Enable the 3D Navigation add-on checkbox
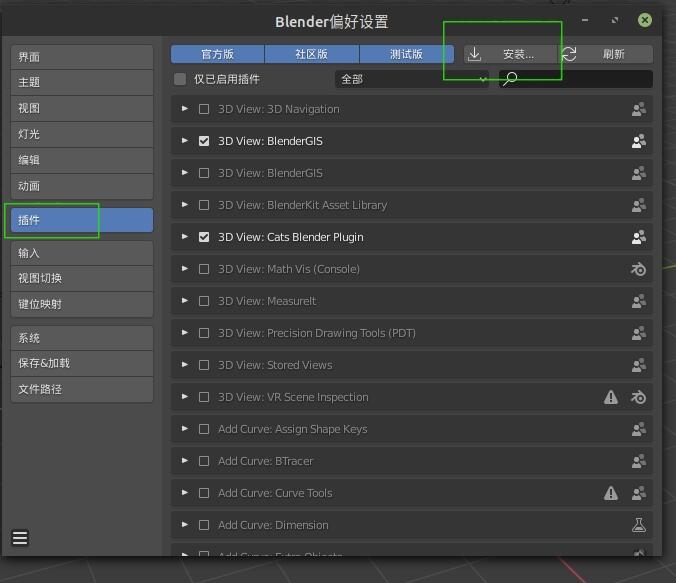Viewport: 676px width, 583px height. (x=204, y=109)
